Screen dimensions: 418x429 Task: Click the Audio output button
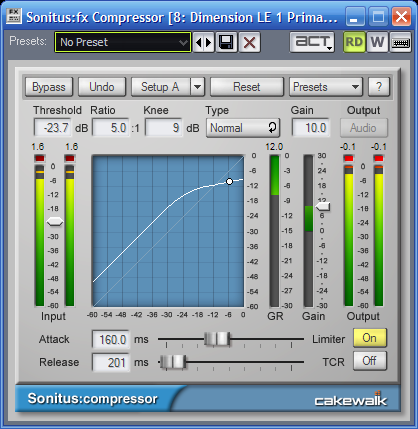coord(364,128)
